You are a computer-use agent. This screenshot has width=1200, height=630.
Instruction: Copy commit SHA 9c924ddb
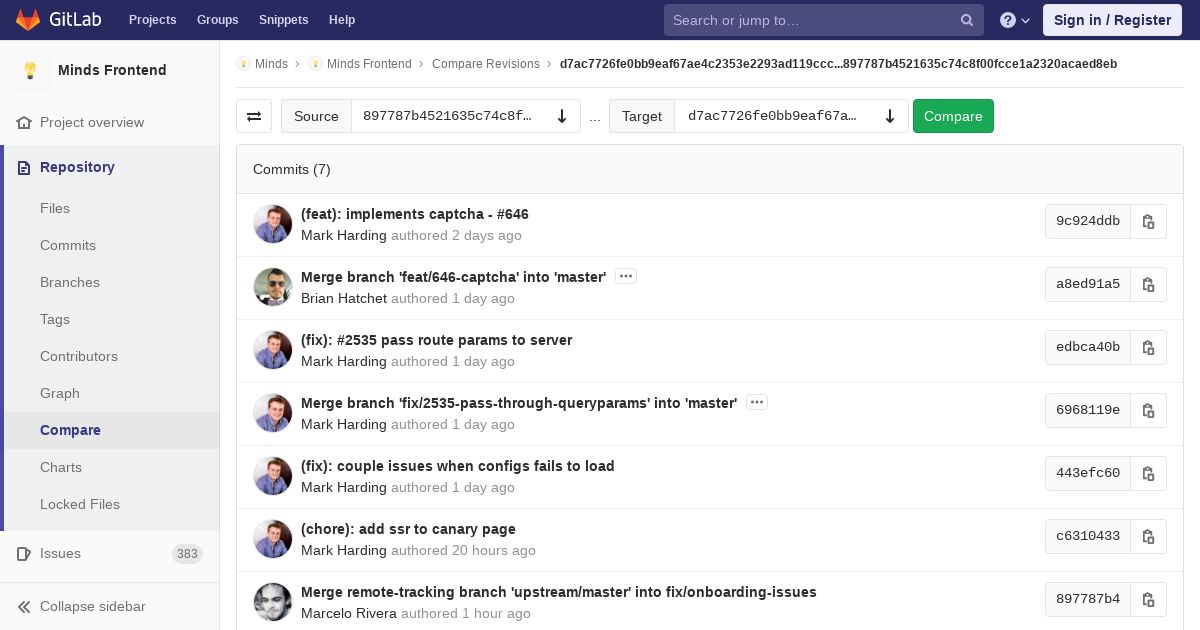pos(1148,222)
